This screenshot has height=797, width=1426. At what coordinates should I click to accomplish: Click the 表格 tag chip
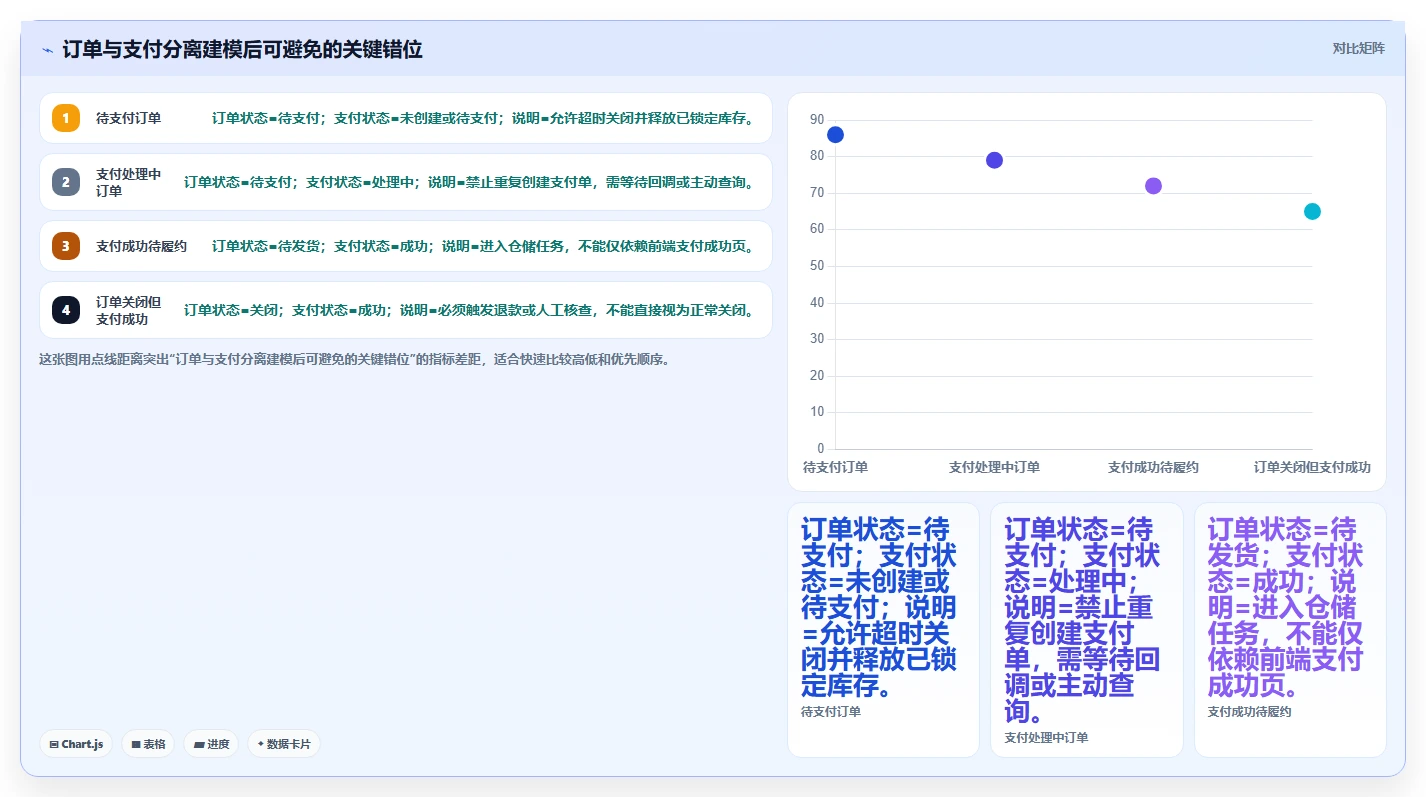(x=148, y=744)
